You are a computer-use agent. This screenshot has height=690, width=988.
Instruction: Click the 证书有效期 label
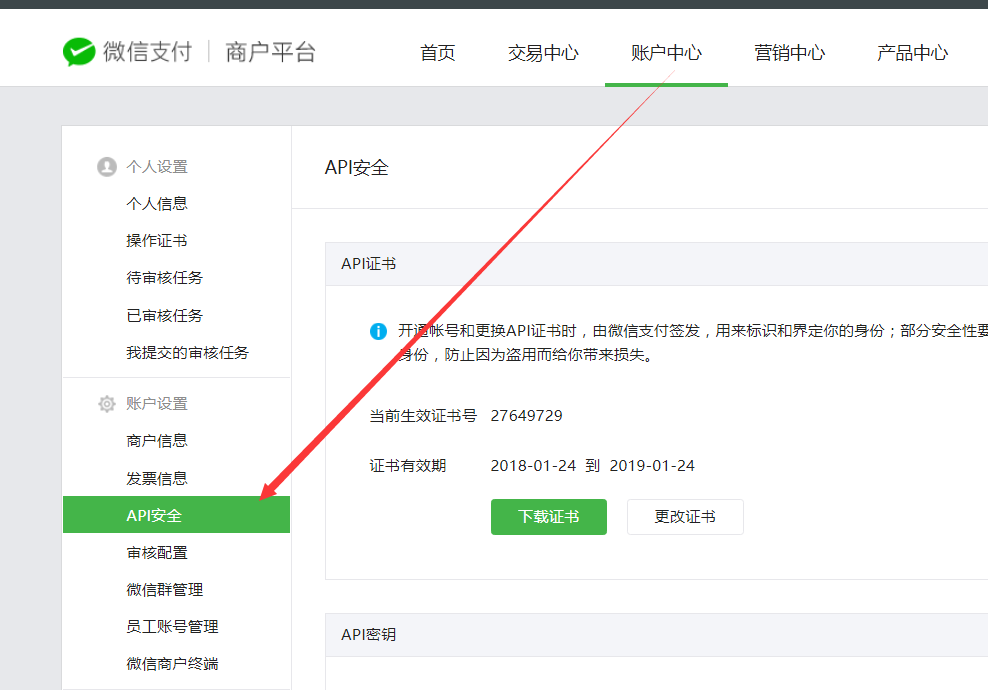[408, 466]
